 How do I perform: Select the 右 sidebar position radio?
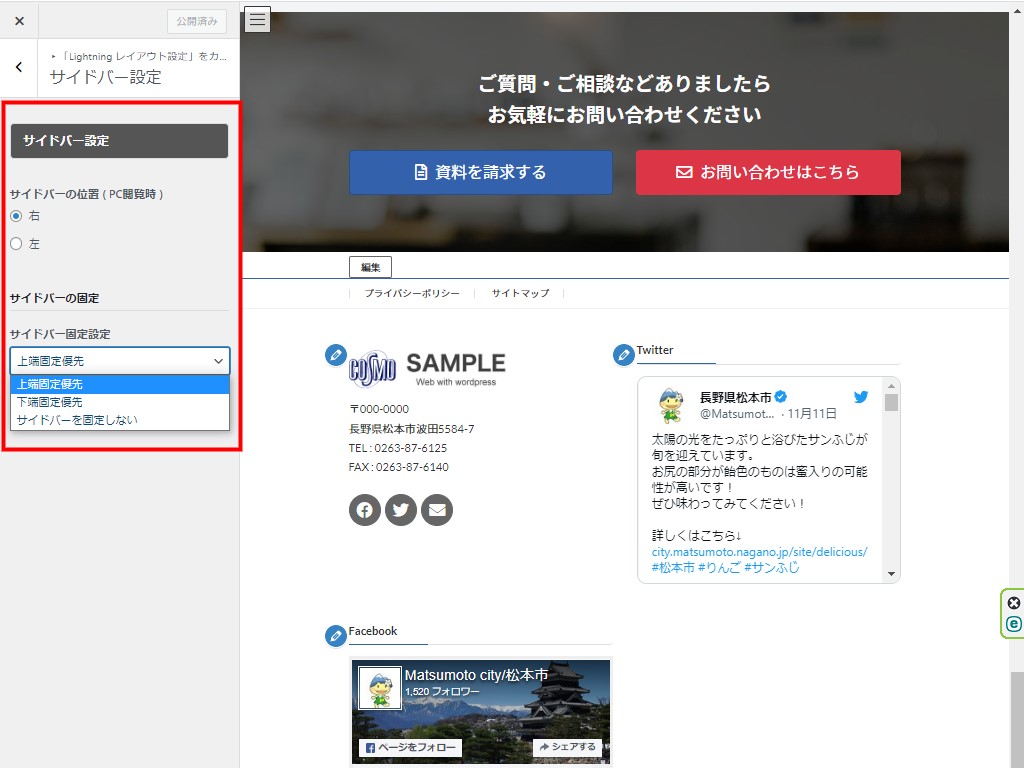(16, 216)
